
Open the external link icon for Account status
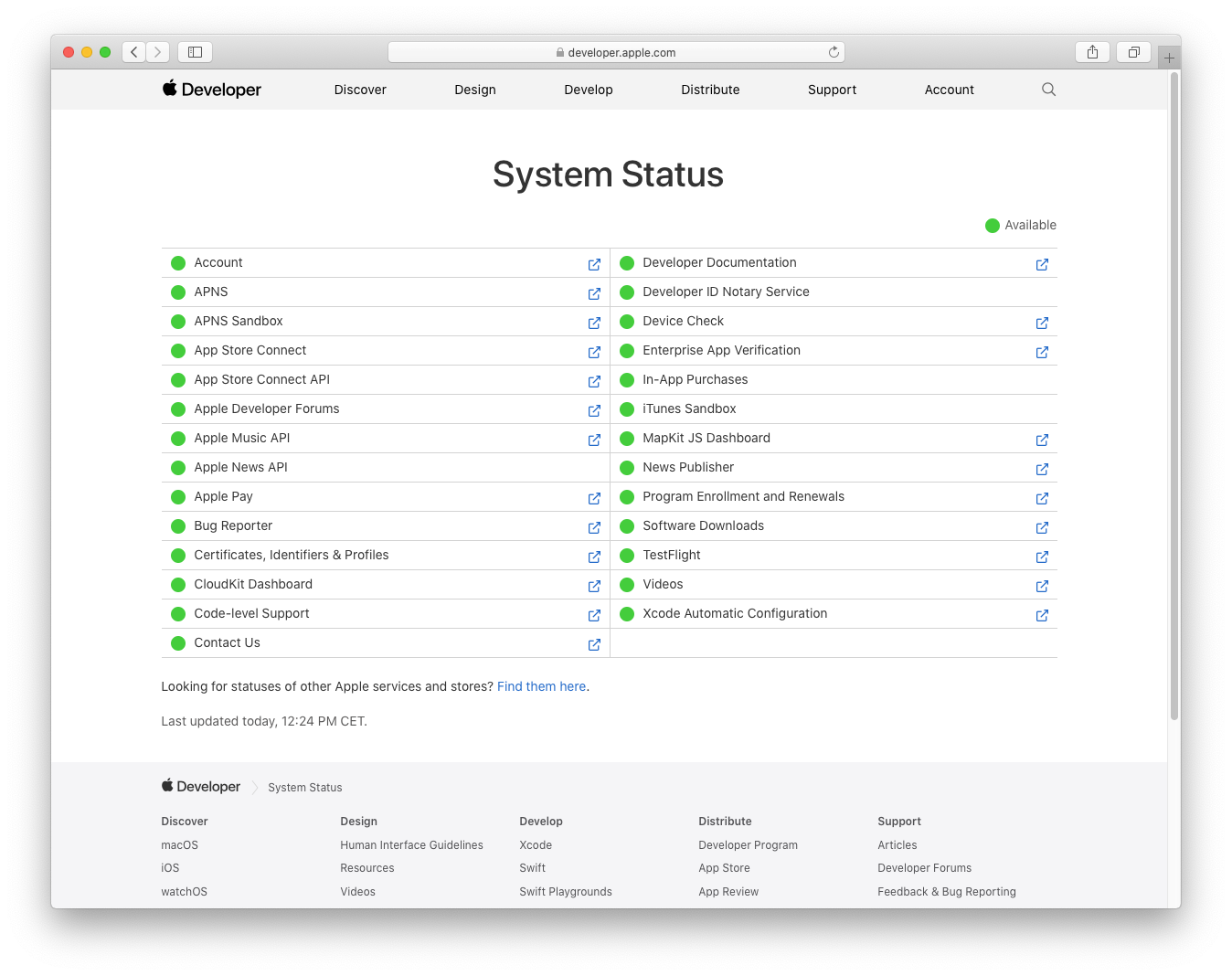pos(594,264)
